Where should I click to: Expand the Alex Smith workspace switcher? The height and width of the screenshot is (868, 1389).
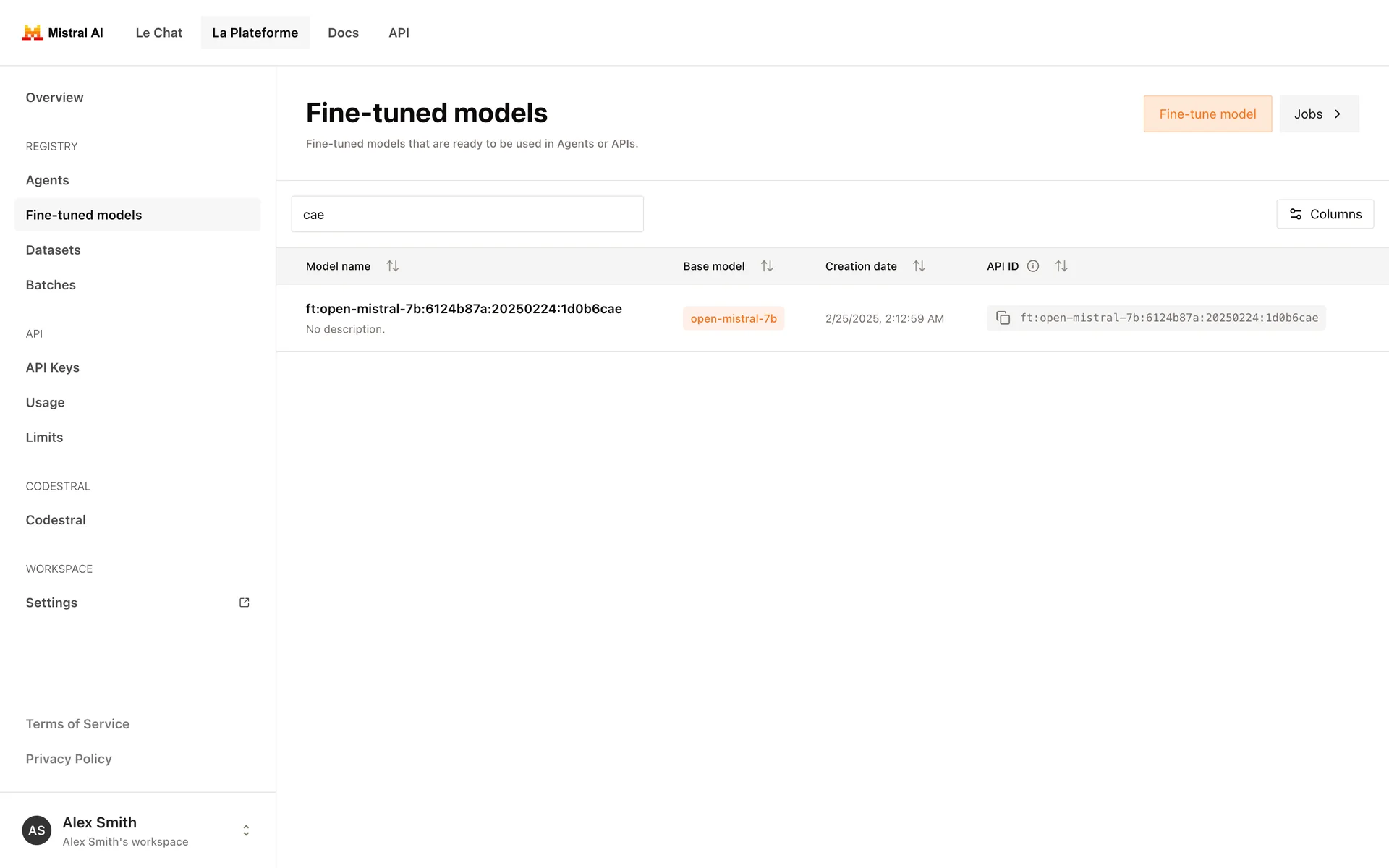(x=246, y=830)
